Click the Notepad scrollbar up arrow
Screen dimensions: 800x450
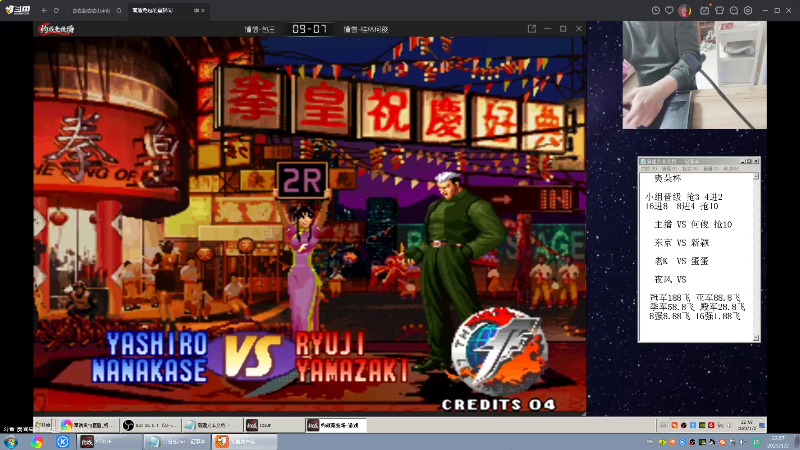(x=756, y=176)
